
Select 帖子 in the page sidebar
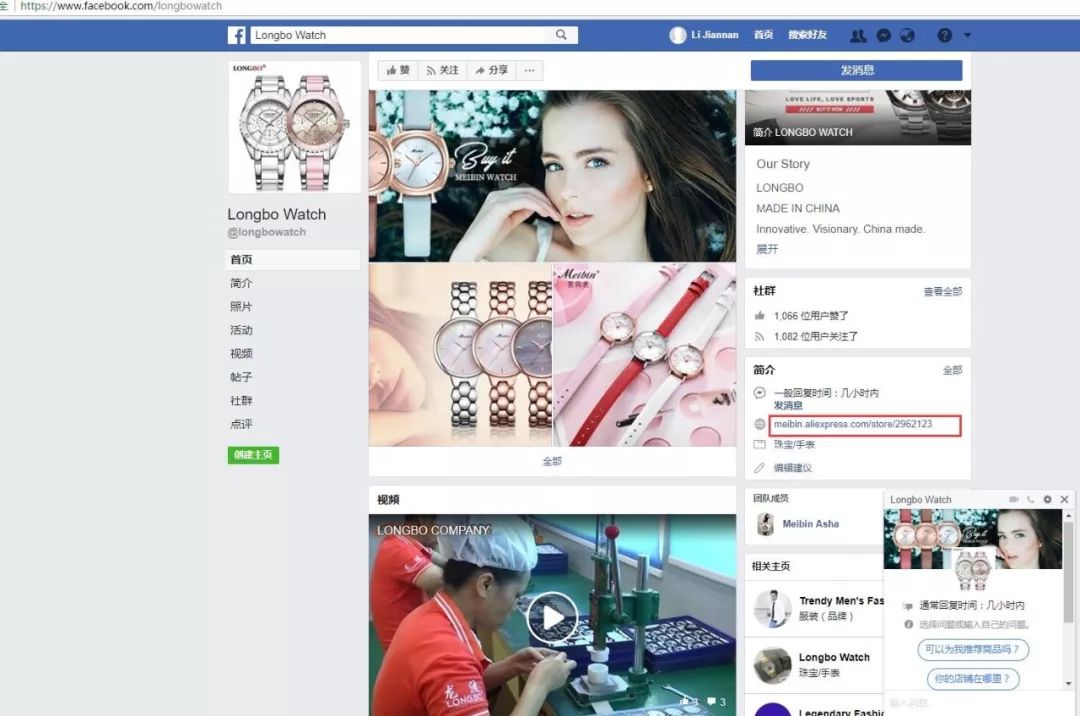point(242,377)
